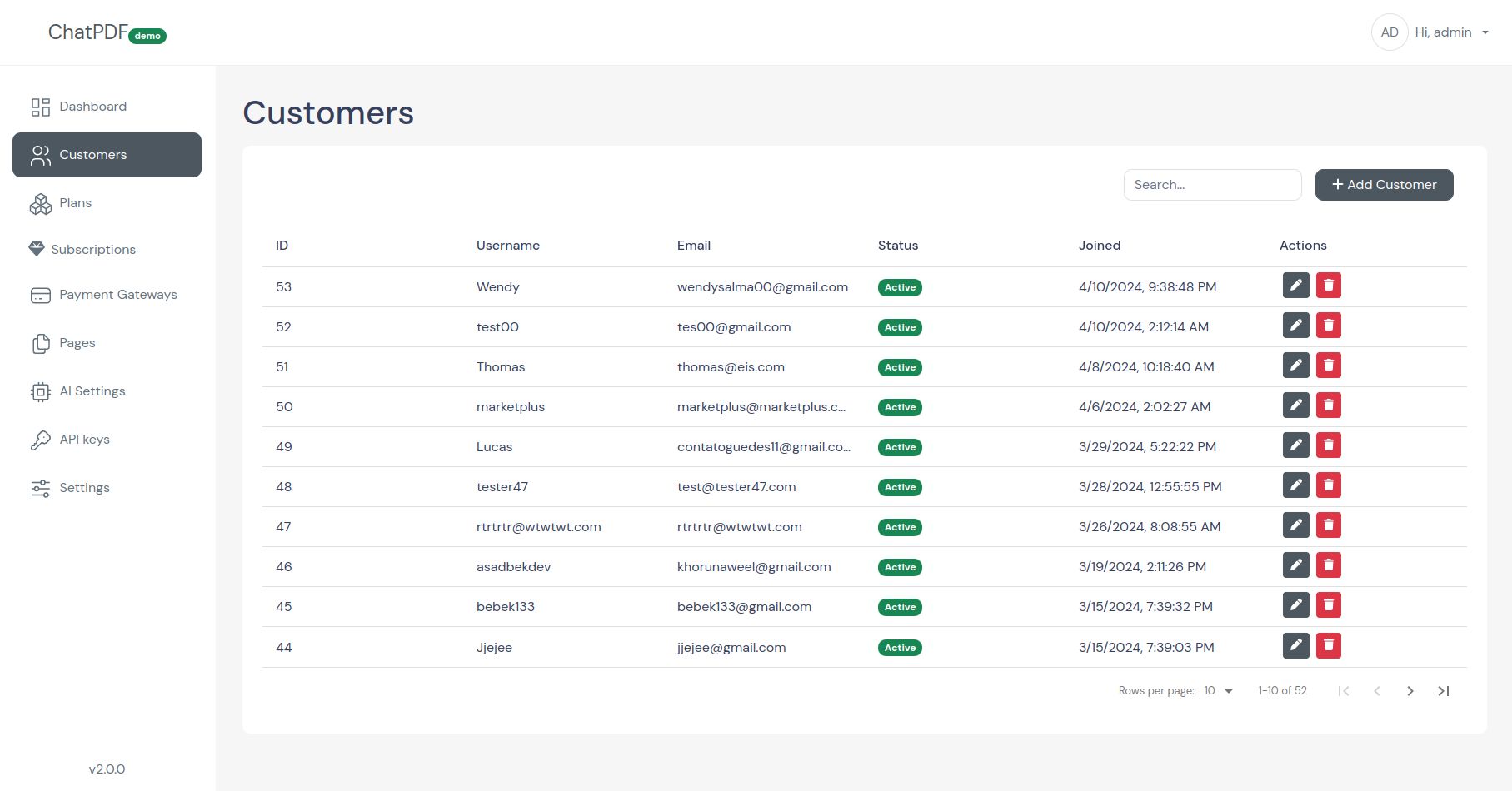1512x791 pixels.
Task: Focus the customer Search field
Action: click(1212, 185)
